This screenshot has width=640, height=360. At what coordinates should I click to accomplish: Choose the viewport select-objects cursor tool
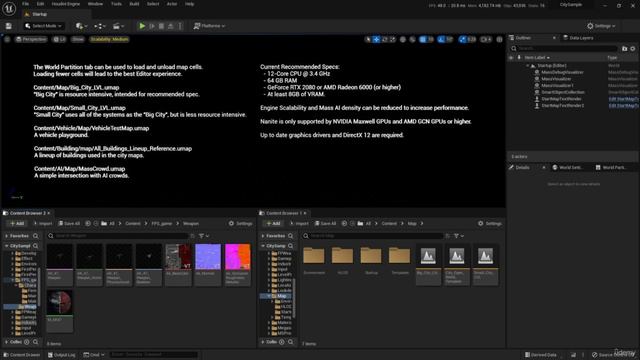click(368, 39)
